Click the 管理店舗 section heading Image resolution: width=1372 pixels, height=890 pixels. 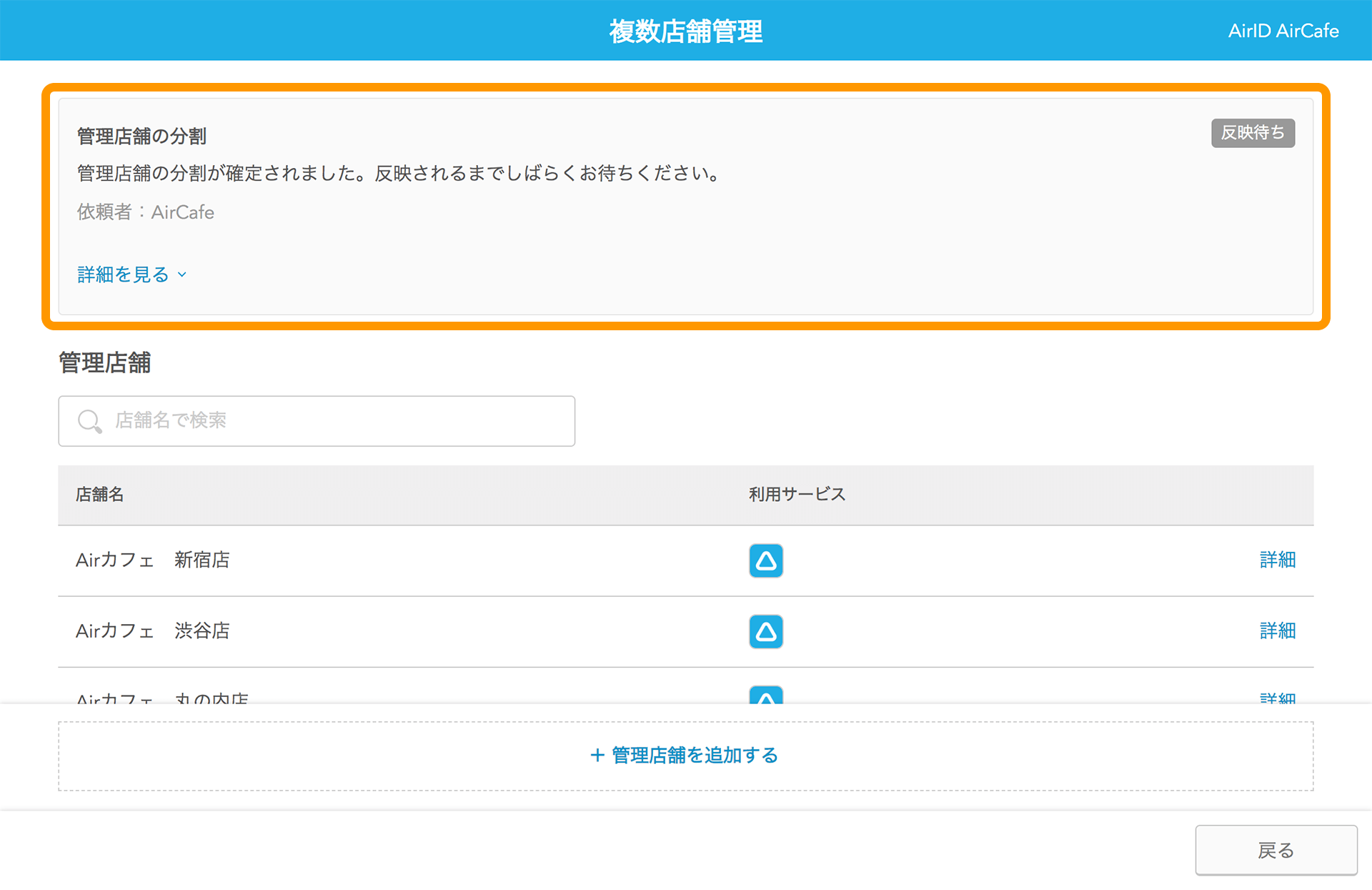coord(104,362)
